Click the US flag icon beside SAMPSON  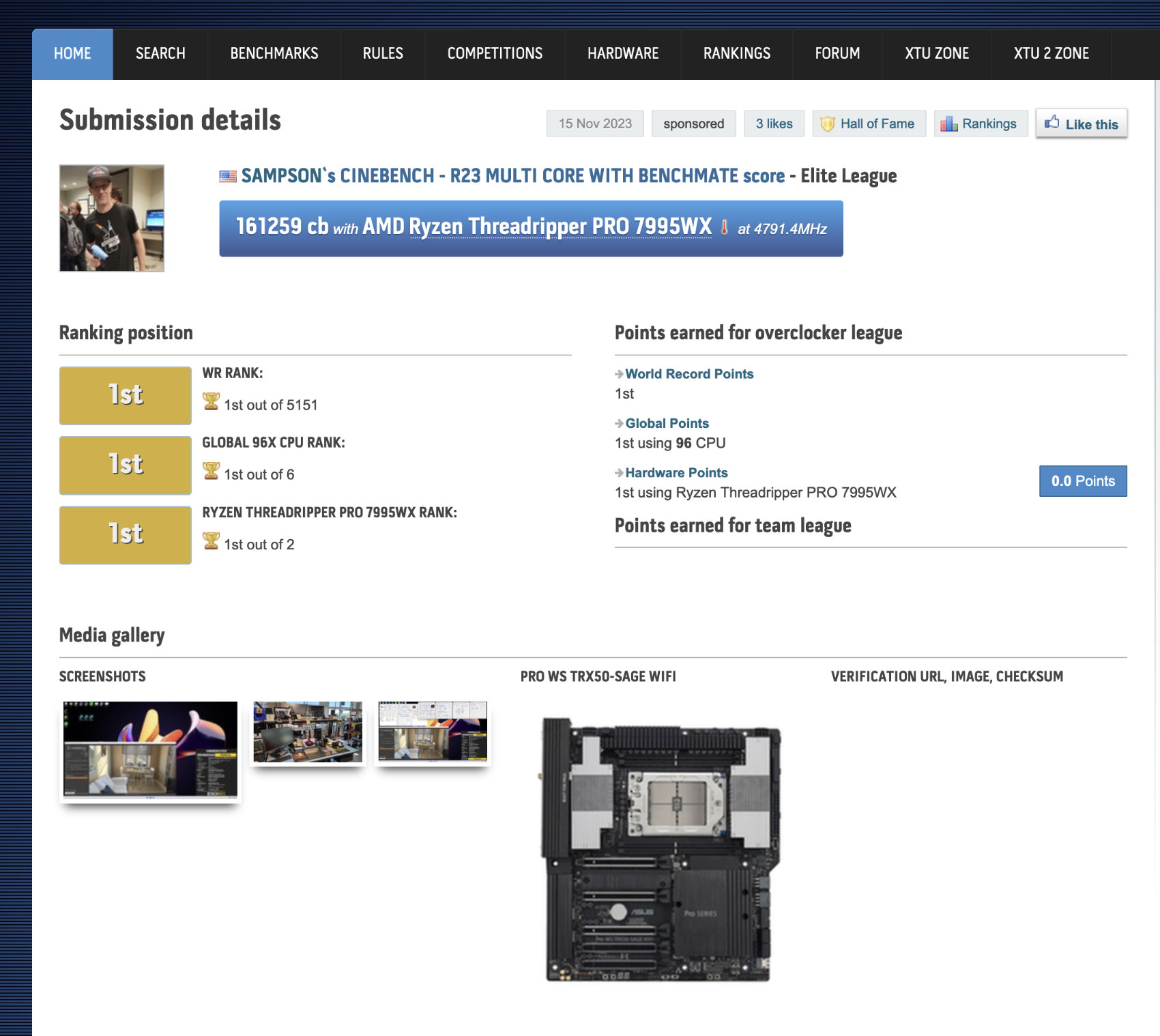(228, 176)
